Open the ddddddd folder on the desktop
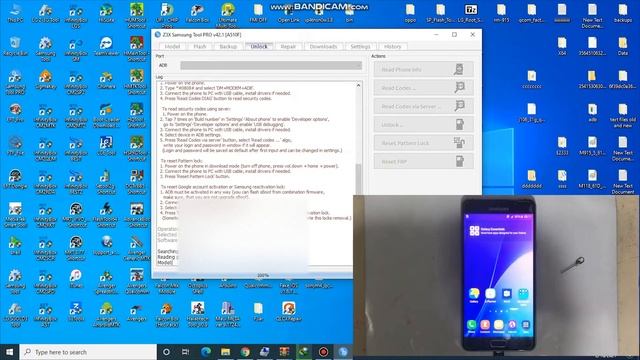This screenshot has height=360, width=640. (531, 179)
